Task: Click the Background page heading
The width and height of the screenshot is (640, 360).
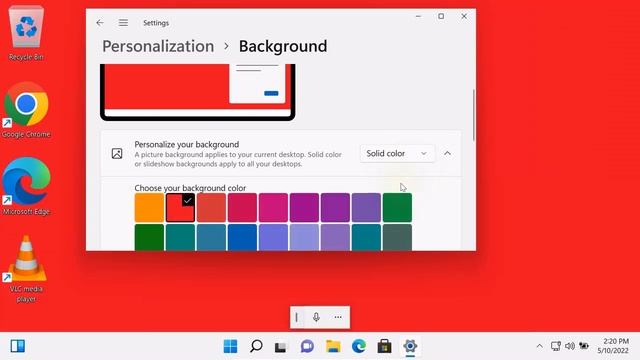Action: coord(283,46)
